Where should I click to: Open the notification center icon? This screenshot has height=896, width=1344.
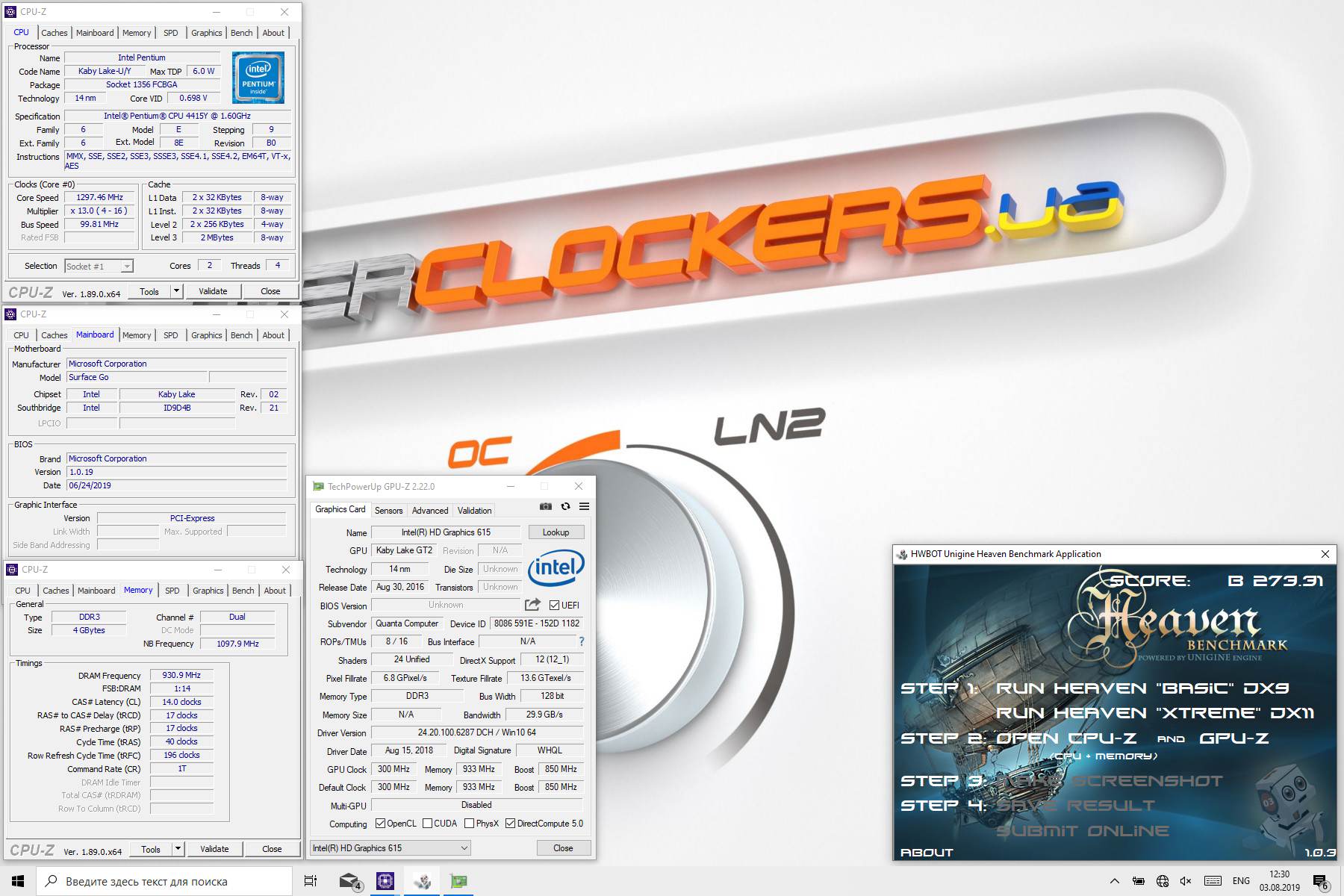pyautogui.click(x=1320, y=882)
